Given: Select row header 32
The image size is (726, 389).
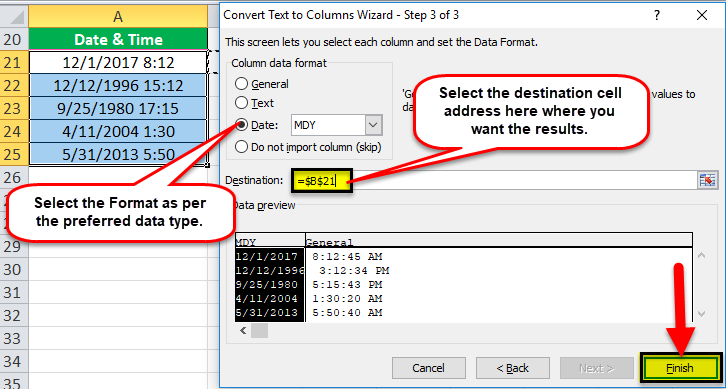Looking at the screenshot, I should [x=14, y=316].
